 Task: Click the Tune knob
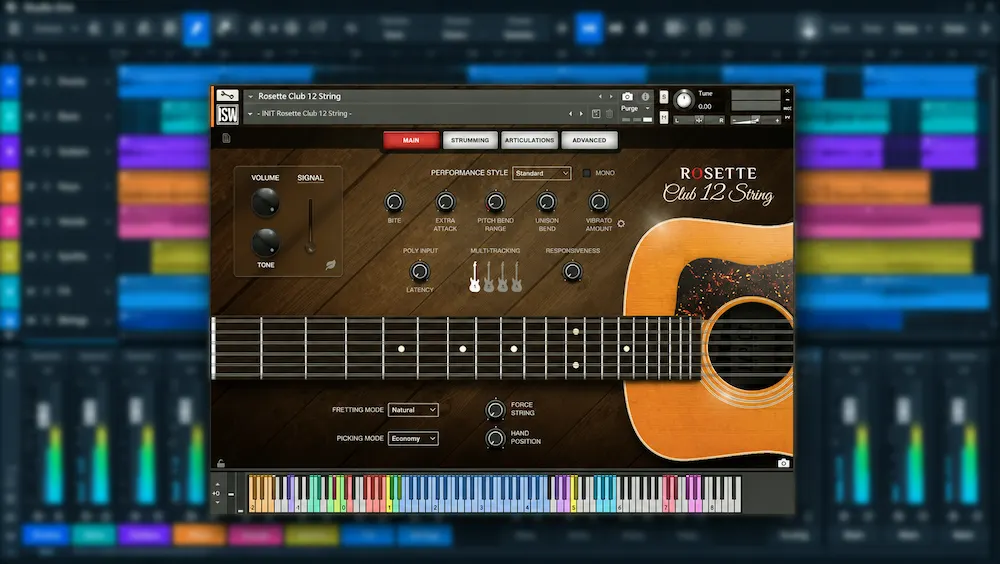point(684,100)
